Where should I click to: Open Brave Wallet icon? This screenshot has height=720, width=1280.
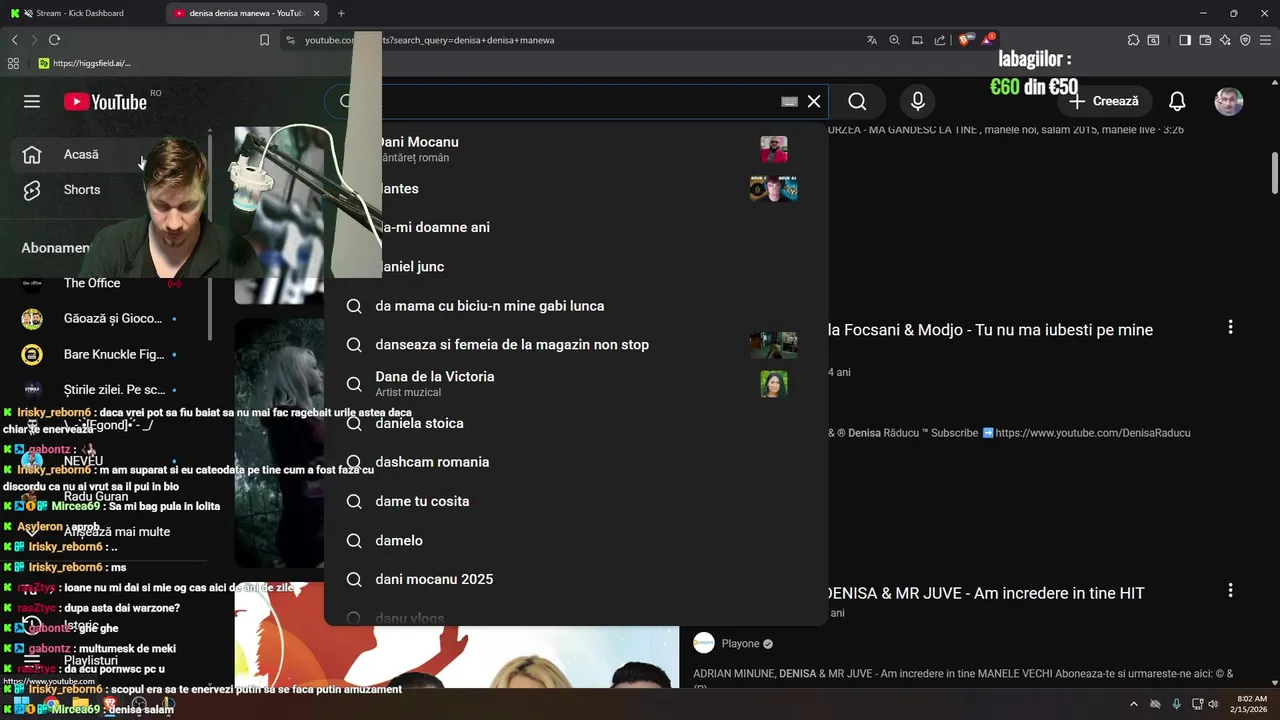coord(1205,40)
